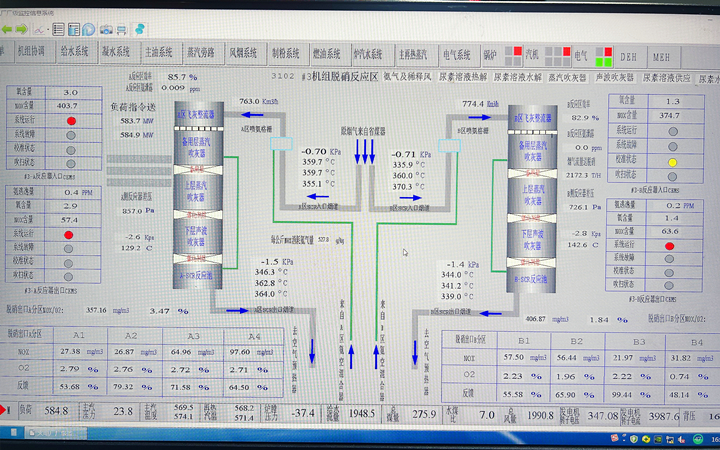
Task: Click the DEH button in top bar
Action: [630, 52]
